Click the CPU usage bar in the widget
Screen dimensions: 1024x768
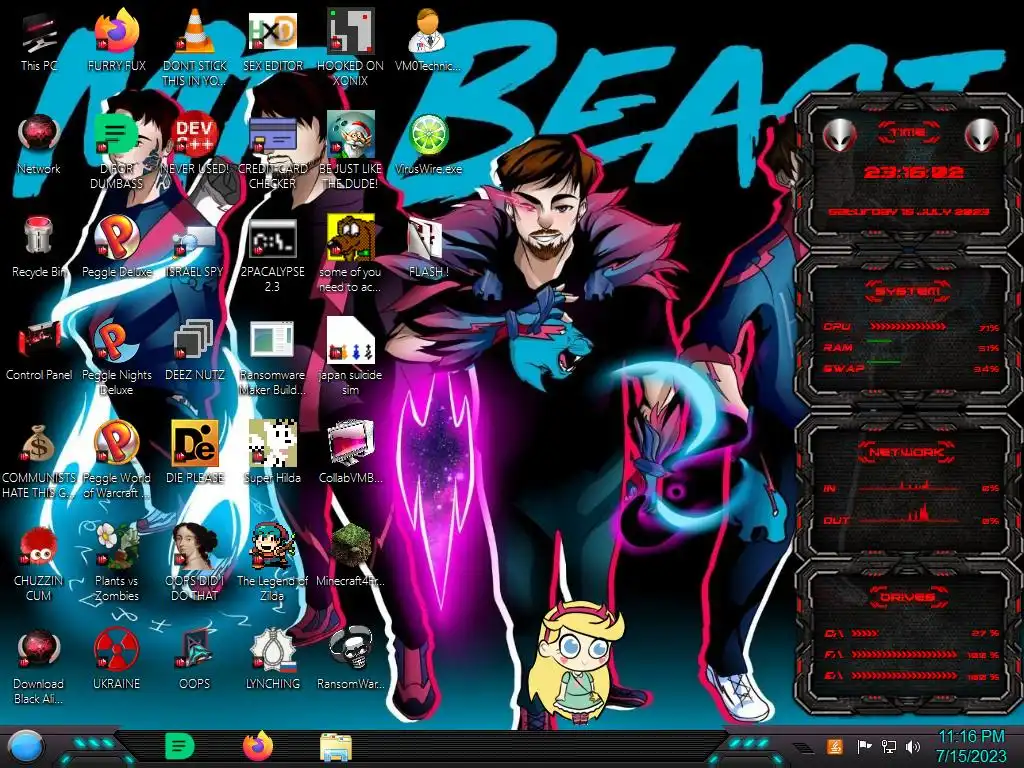[x=908, y=327]
